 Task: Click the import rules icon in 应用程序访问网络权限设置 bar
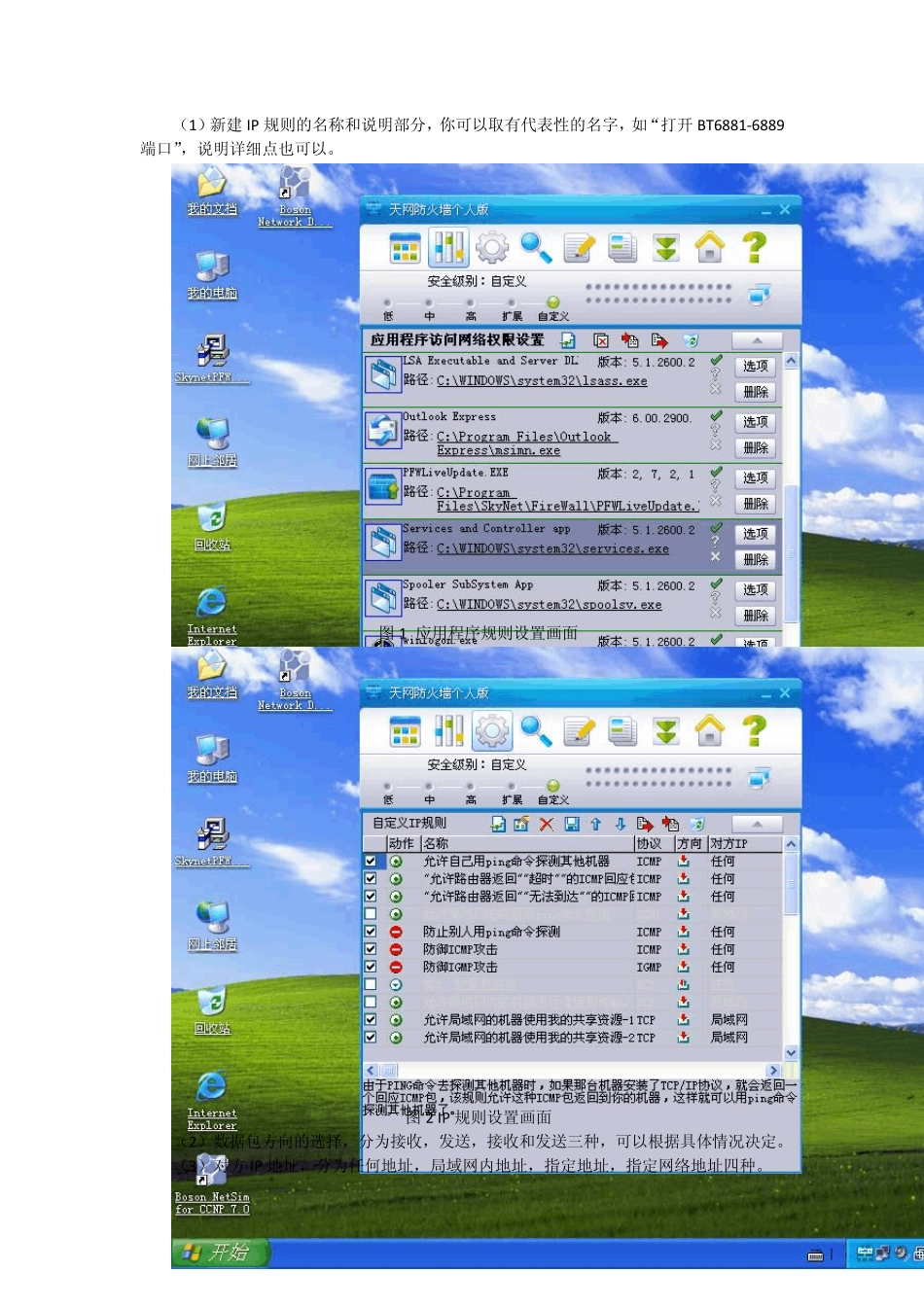(x=630, y=340)
